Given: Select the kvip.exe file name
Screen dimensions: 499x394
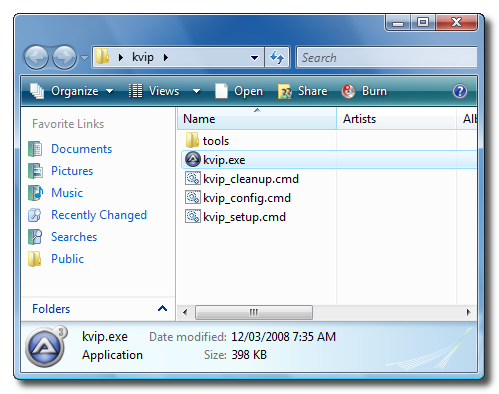Looking at the screenshot, I should pos(224,160).
